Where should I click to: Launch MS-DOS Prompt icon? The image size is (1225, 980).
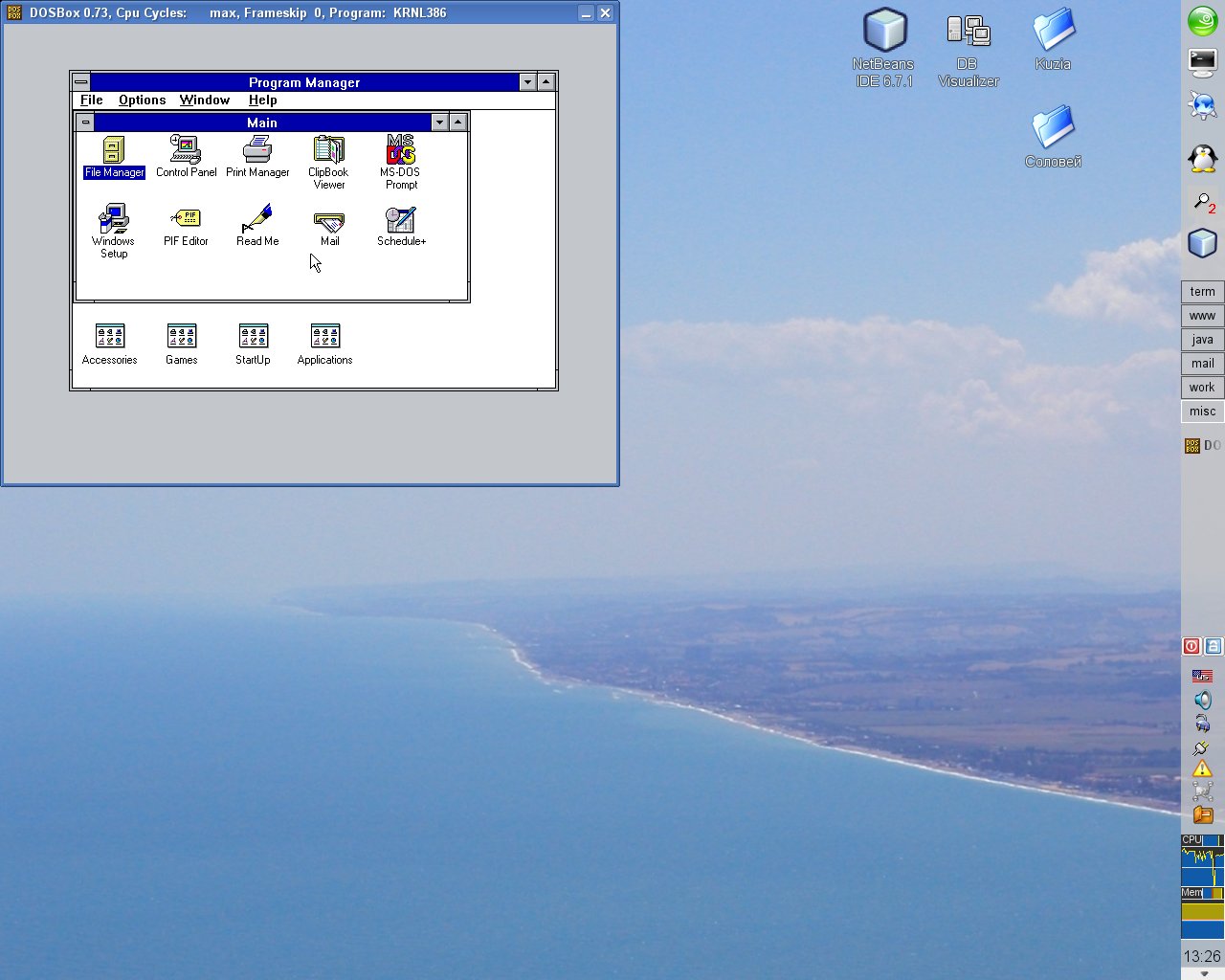click(401, 163)
